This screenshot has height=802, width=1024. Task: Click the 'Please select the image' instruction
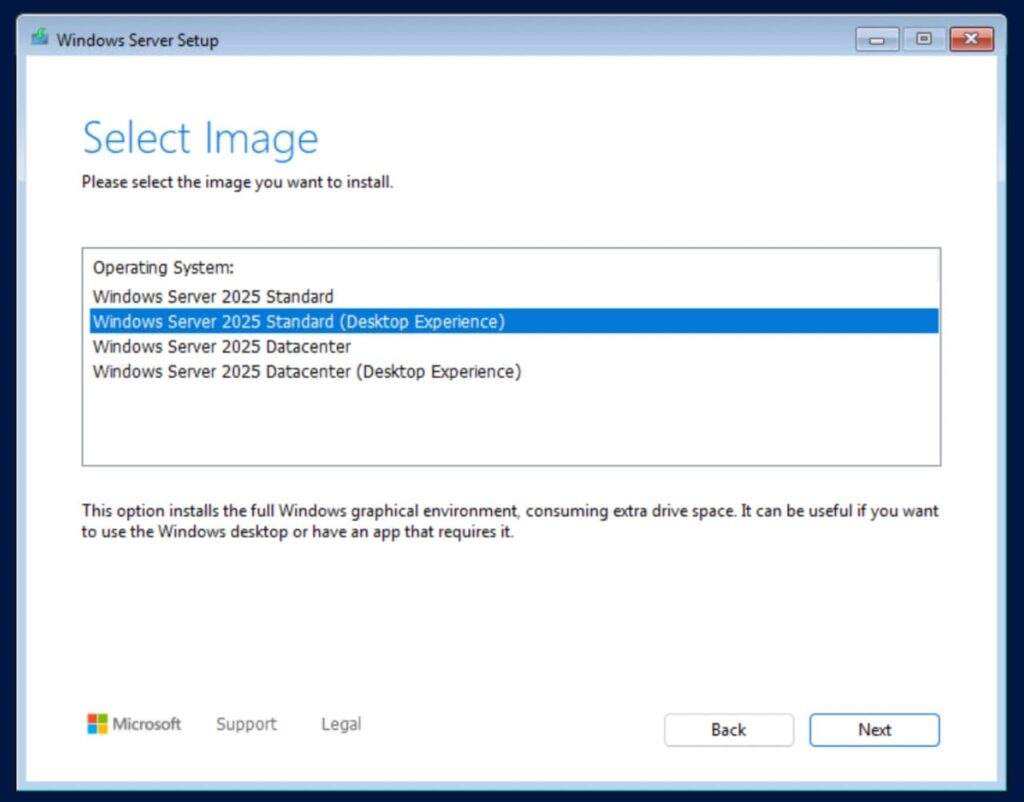pos(237,183)
